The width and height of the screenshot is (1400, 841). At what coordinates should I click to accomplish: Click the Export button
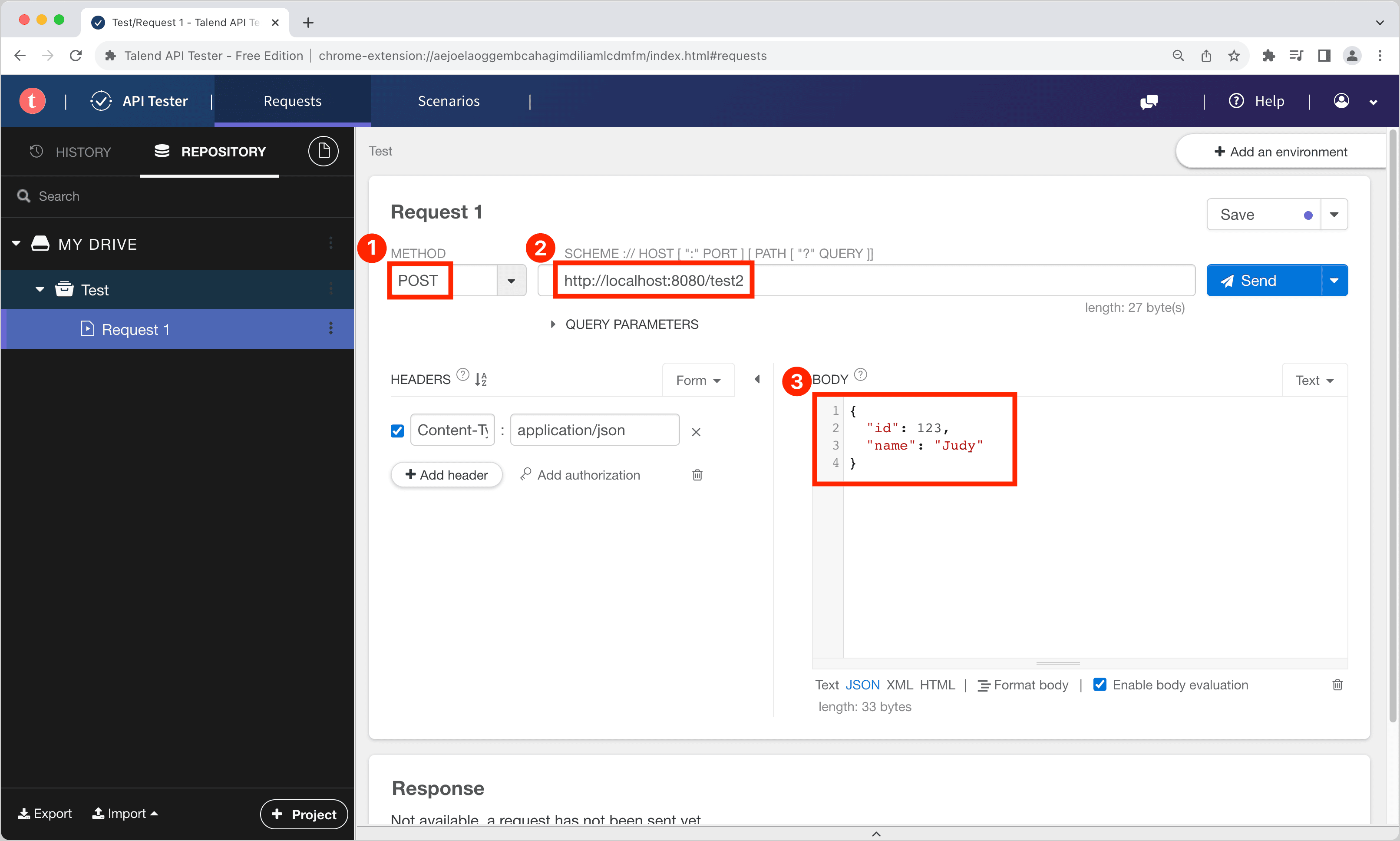(45, 813)
